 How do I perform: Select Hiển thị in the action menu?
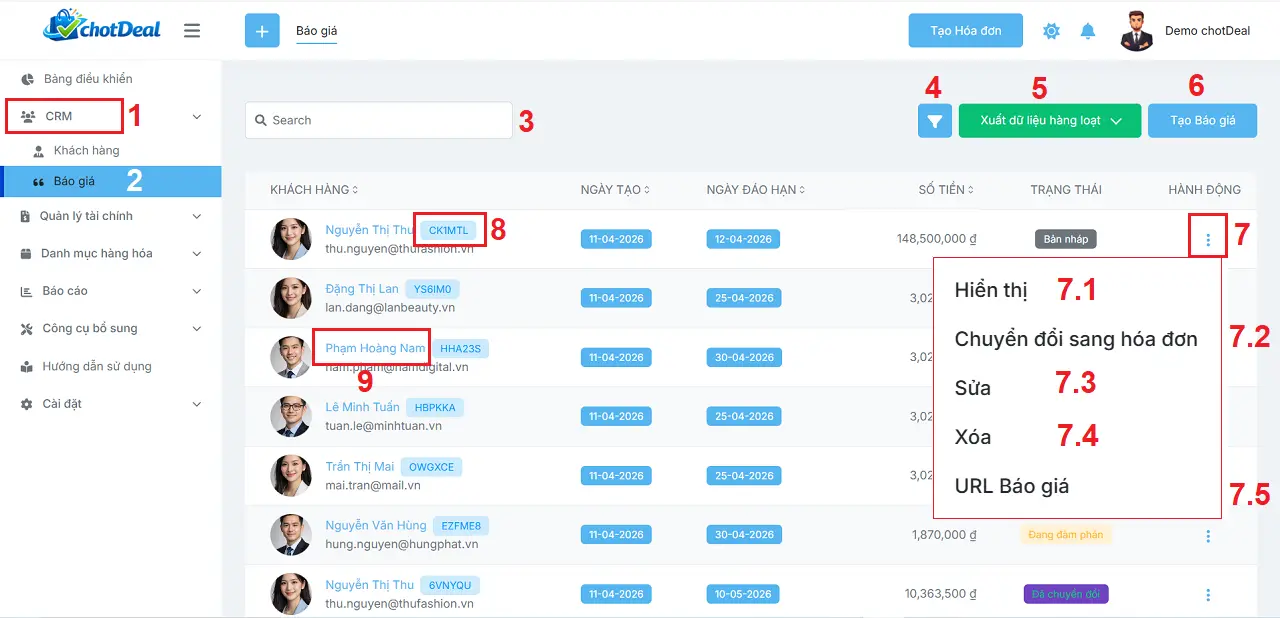(990, 290)
